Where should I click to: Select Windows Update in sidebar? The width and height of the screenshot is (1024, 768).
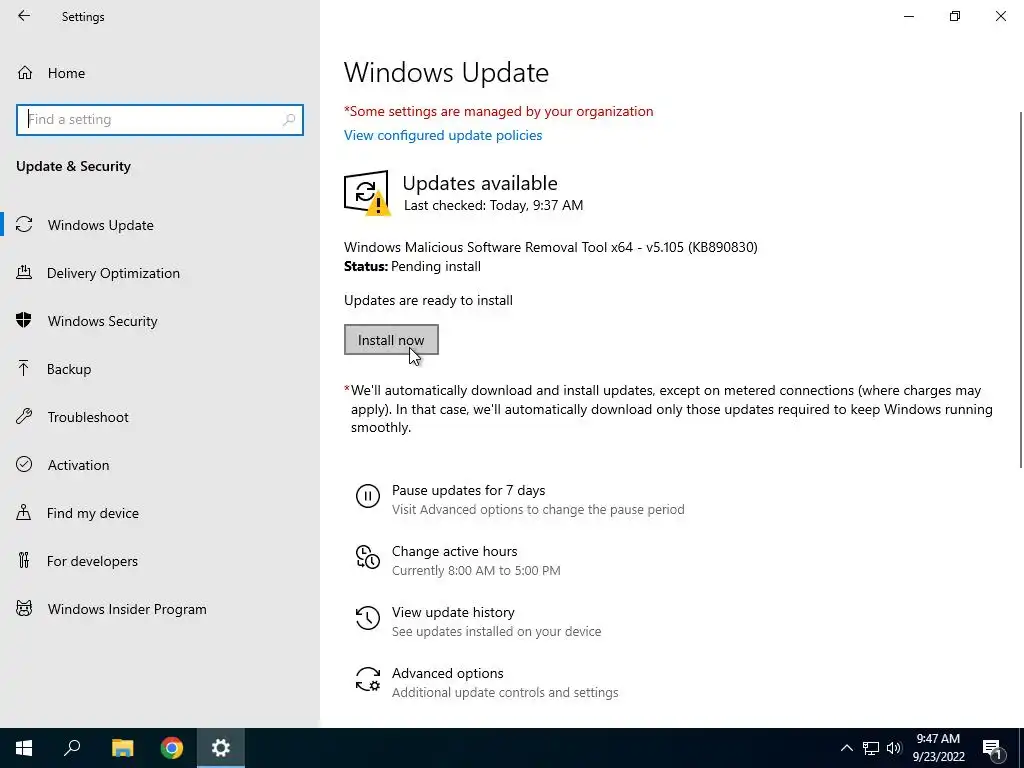pyautogui.click(x=160, y=225)
